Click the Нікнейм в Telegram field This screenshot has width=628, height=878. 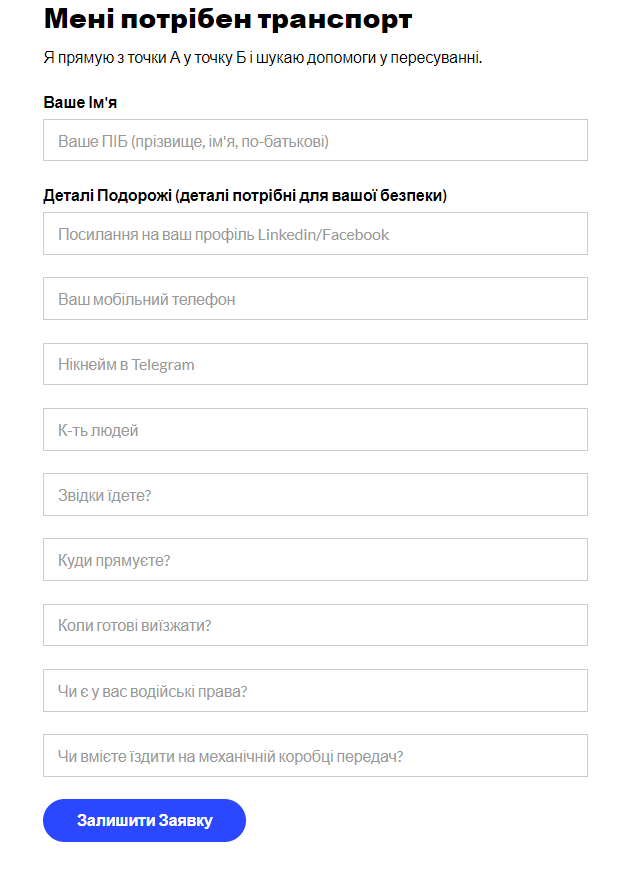pos(315,364)
